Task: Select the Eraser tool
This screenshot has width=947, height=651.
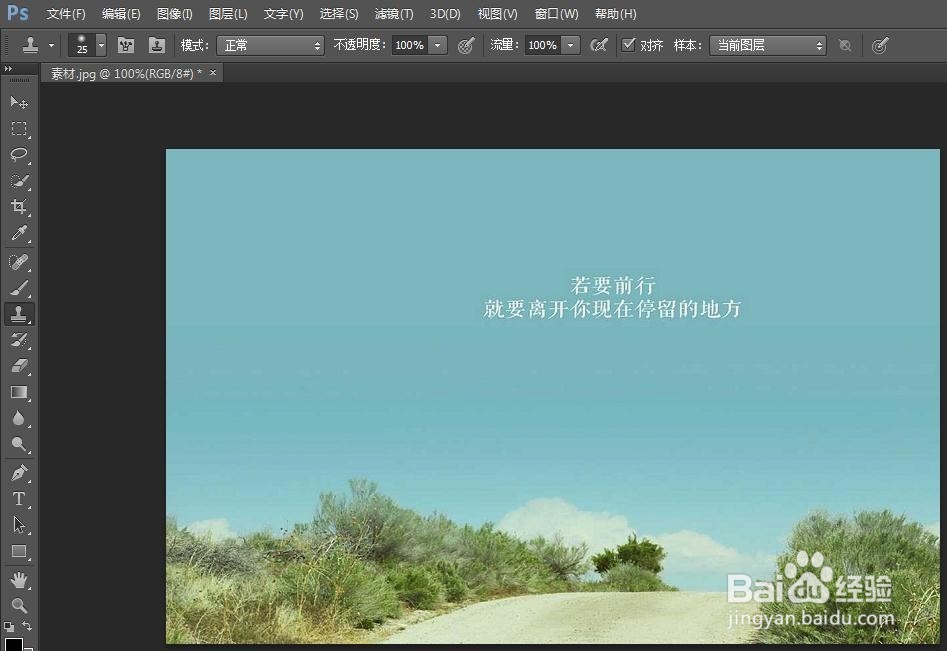Action: point(19,366)
